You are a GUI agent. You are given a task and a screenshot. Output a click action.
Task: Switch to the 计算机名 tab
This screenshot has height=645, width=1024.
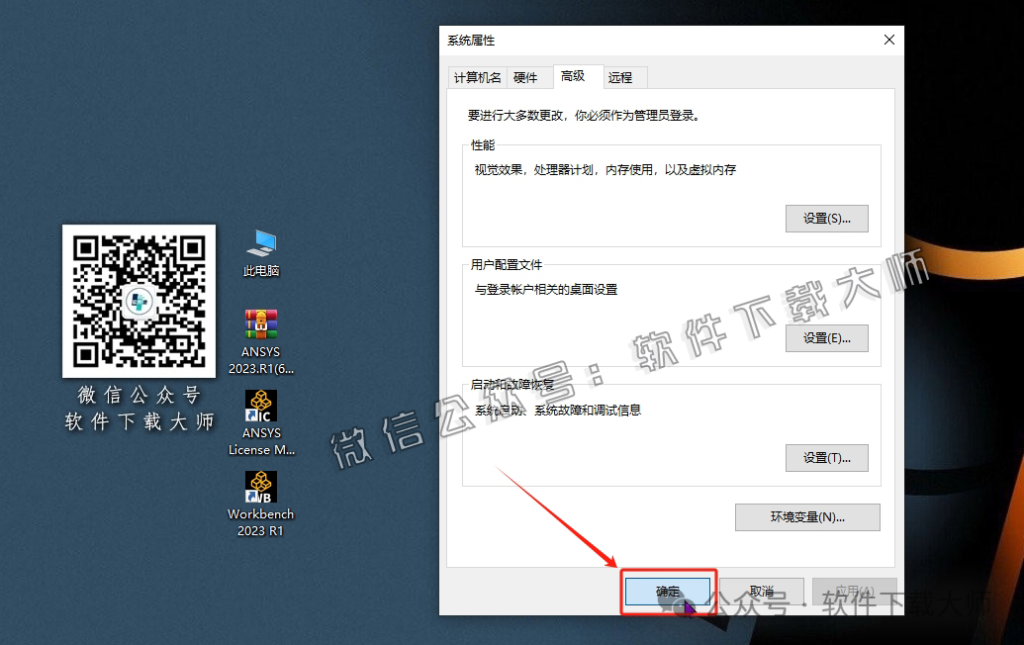(x=476, y=77)
